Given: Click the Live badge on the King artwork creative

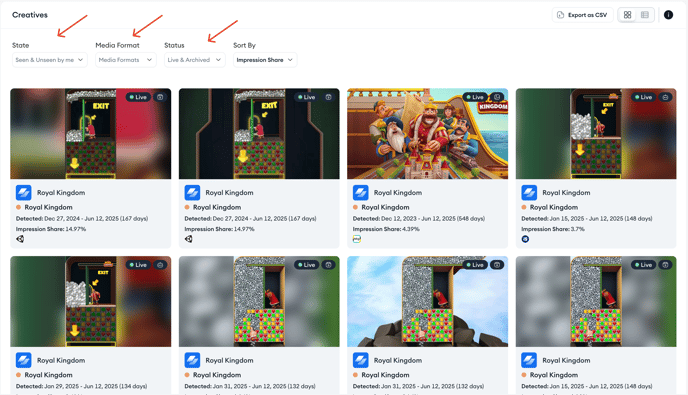Looking at the screenshot, I should (x=475, y=97).
